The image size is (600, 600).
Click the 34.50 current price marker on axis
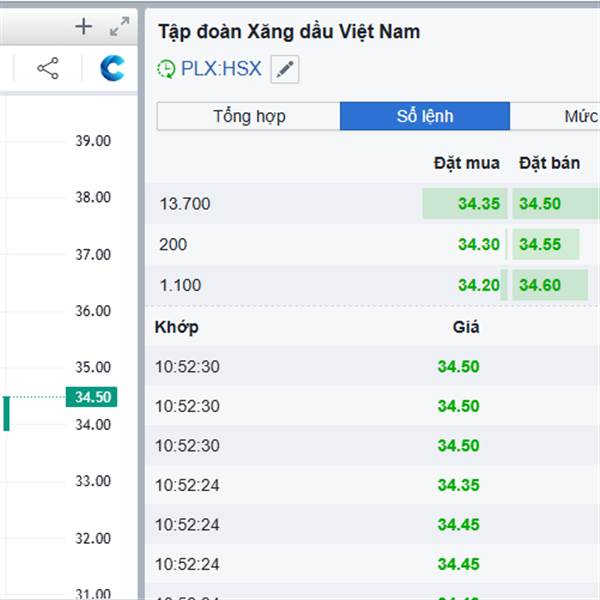pyautogui.click(x=92, y=397)
